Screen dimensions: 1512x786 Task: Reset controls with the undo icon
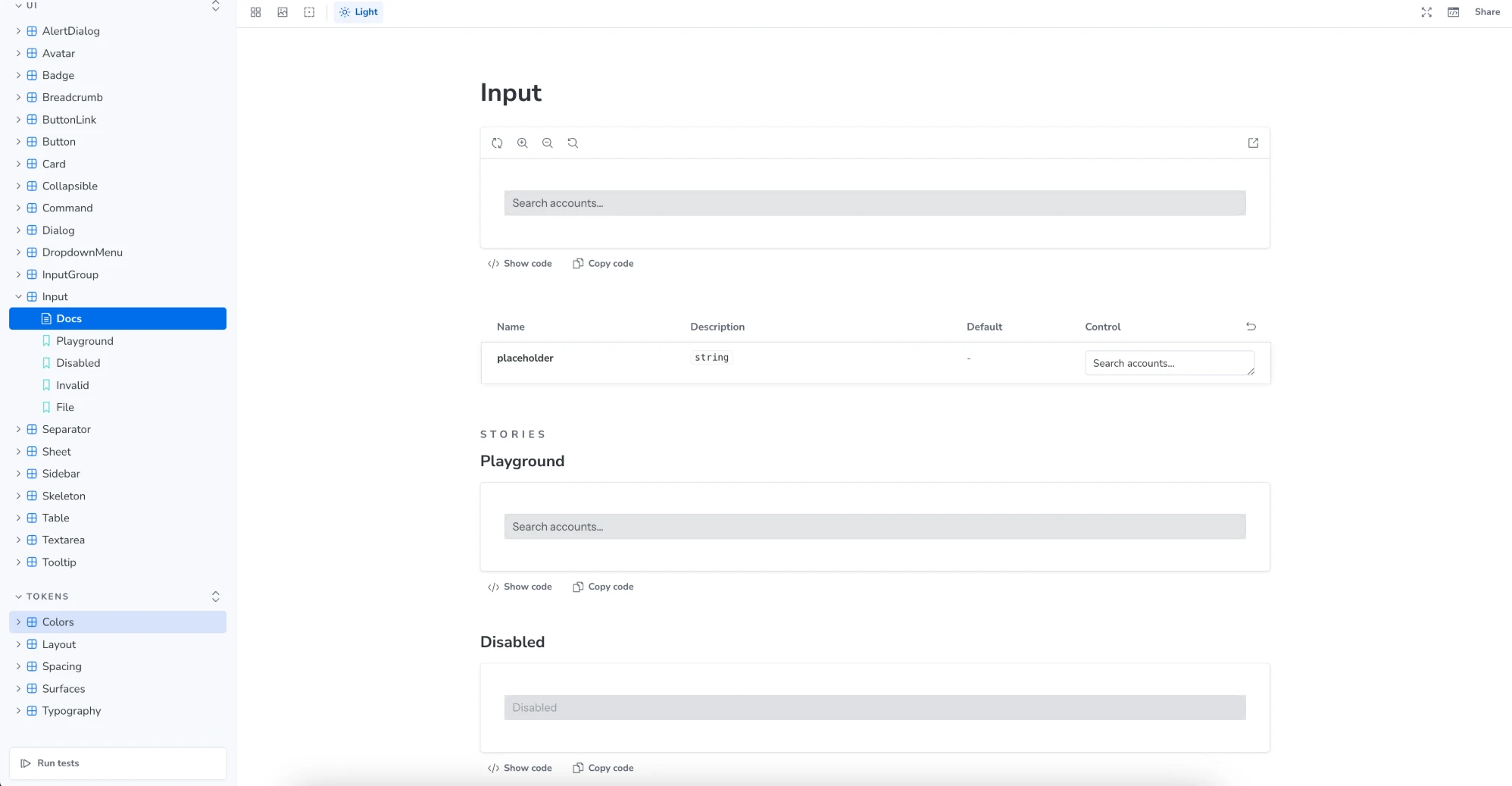[1251, 327]
